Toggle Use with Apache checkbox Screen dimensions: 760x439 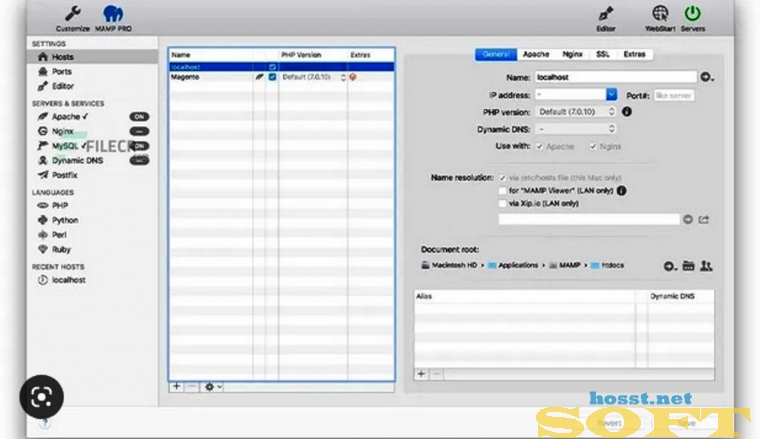click(x=539, y=146)
